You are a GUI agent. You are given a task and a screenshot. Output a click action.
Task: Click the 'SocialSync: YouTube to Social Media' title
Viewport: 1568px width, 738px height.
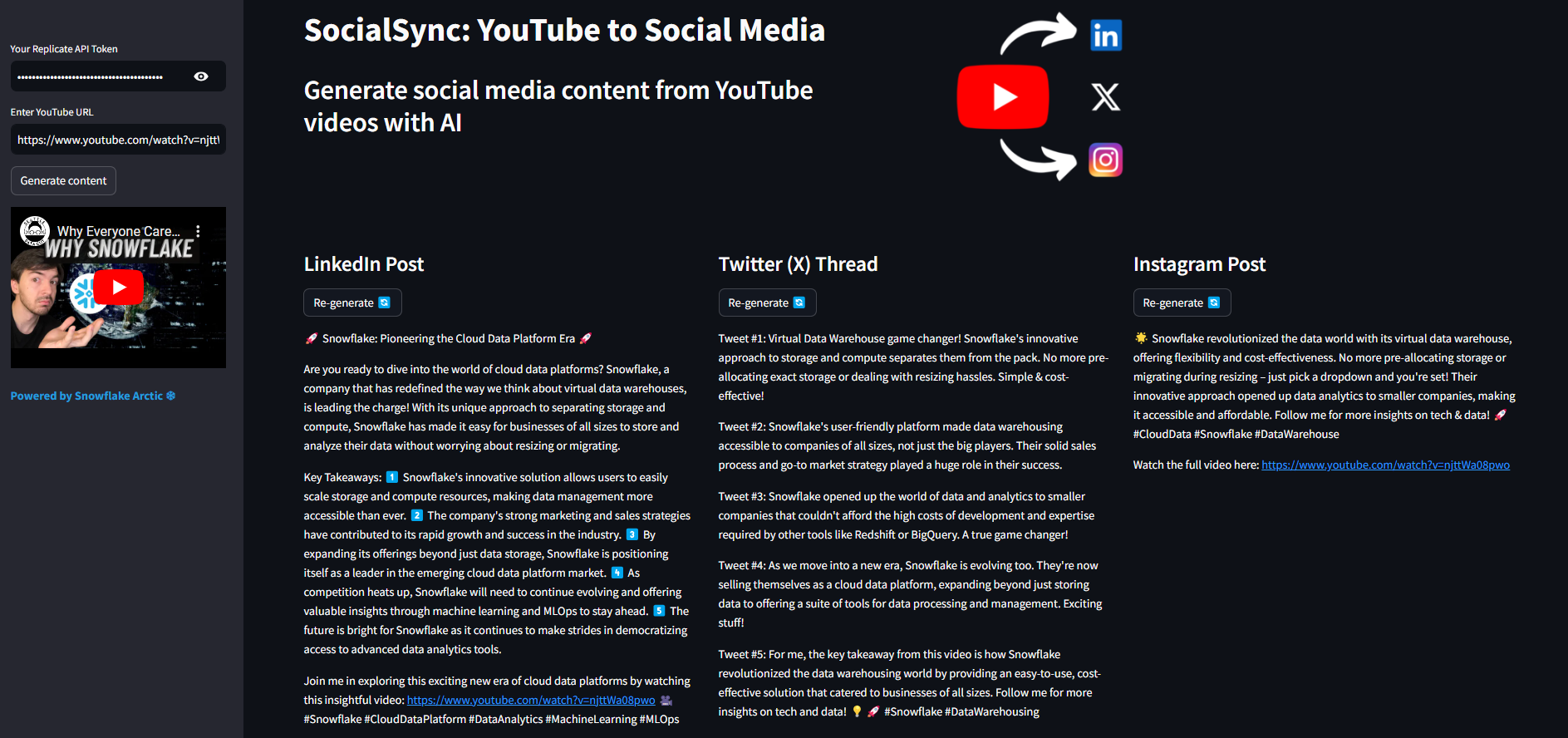coord(564,30)
